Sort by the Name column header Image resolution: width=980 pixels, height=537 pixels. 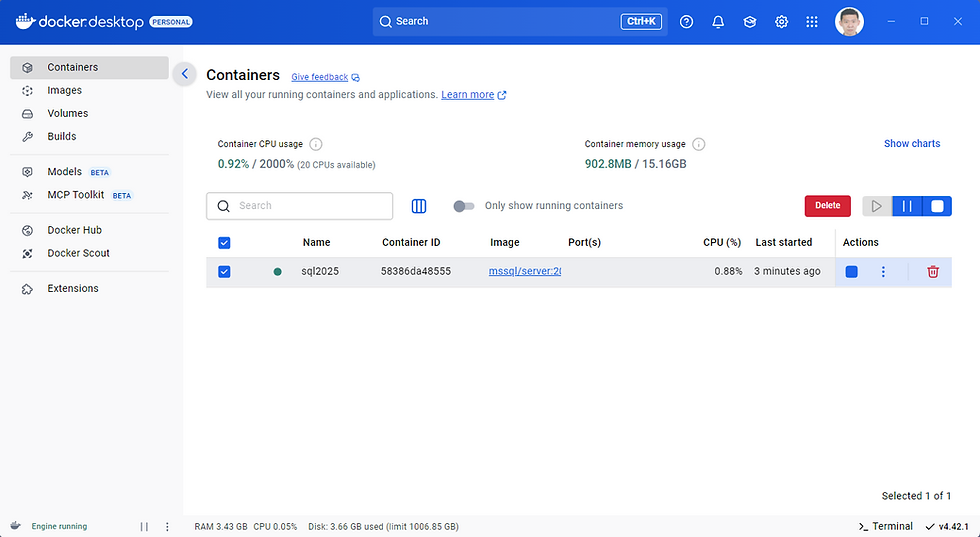(316, 243)
